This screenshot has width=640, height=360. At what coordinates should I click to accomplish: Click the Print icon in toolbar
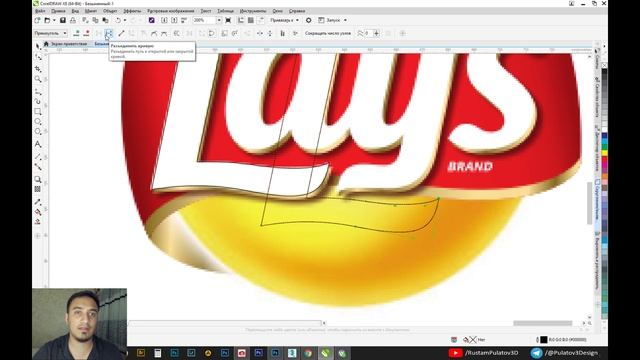click(x=73, y=20)
